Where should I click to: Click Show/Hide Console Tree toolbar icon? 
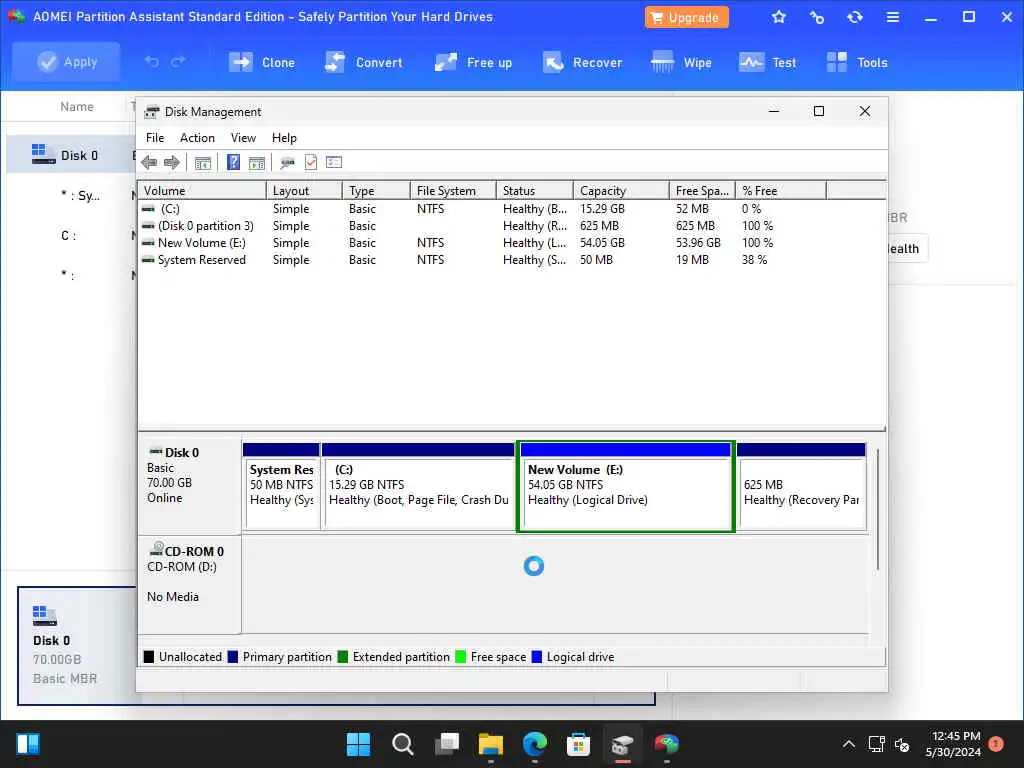pyautogui.click(x=202, y=163)
